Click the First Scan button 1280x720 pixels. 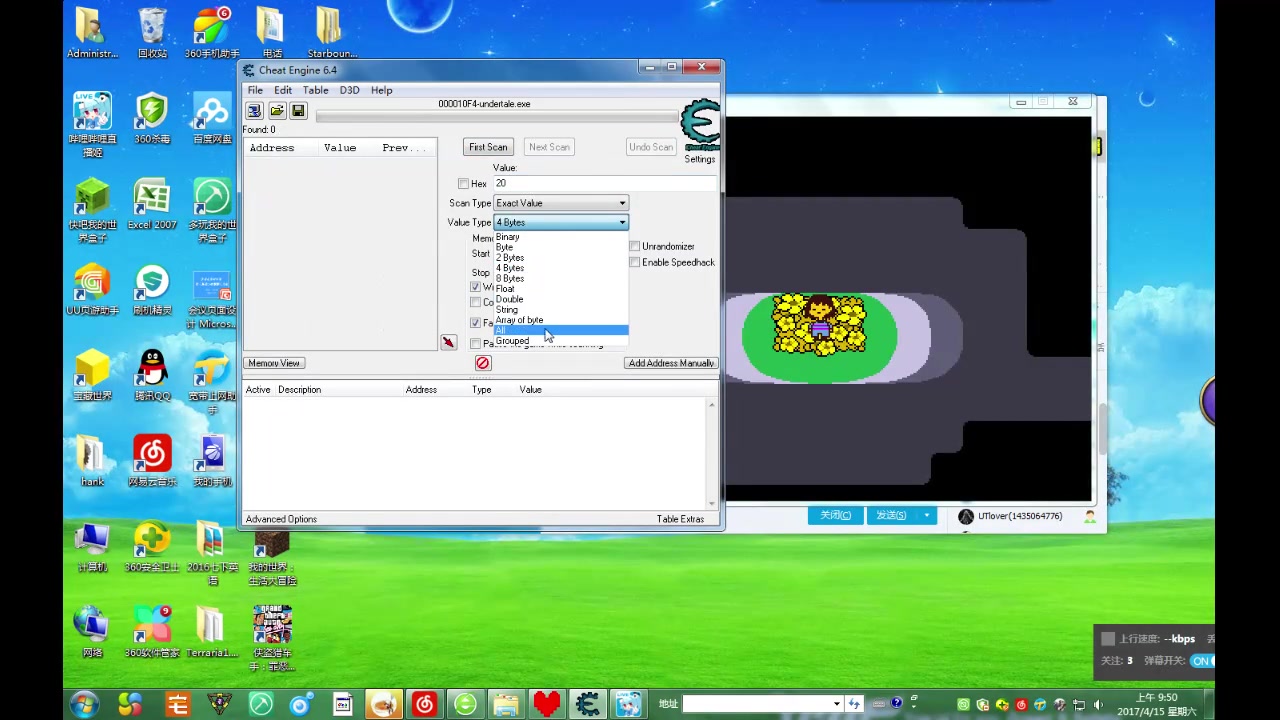tap(488, 147)
